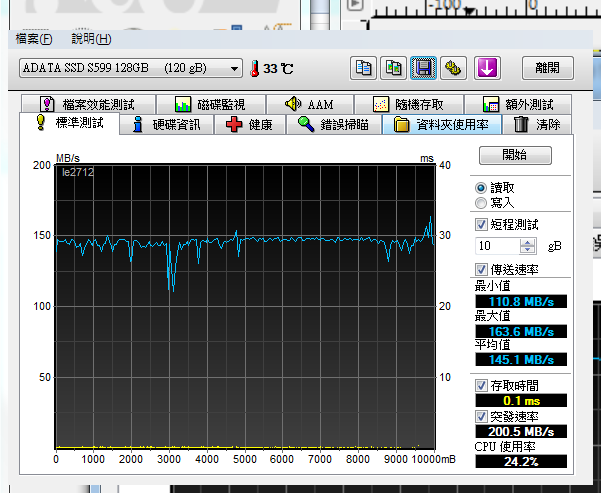Click the copy text to clipboard icon
This screenshot has height=493, width=601.
tap(363, 68)
